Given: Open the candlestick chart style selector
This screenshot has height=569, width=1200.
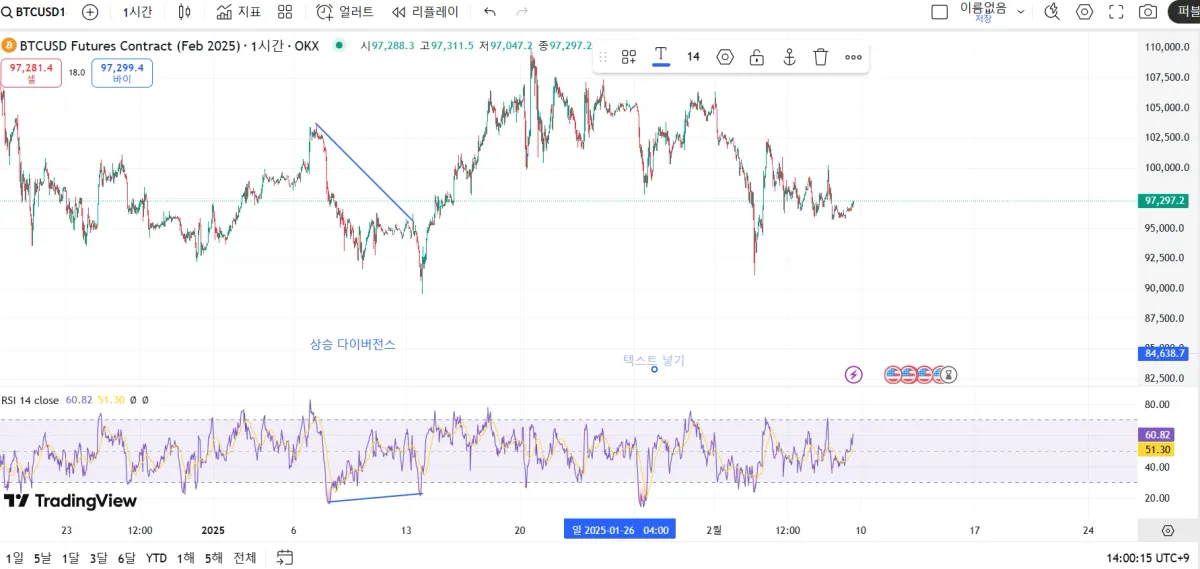Looking at the screenshot, I should 184,12.
